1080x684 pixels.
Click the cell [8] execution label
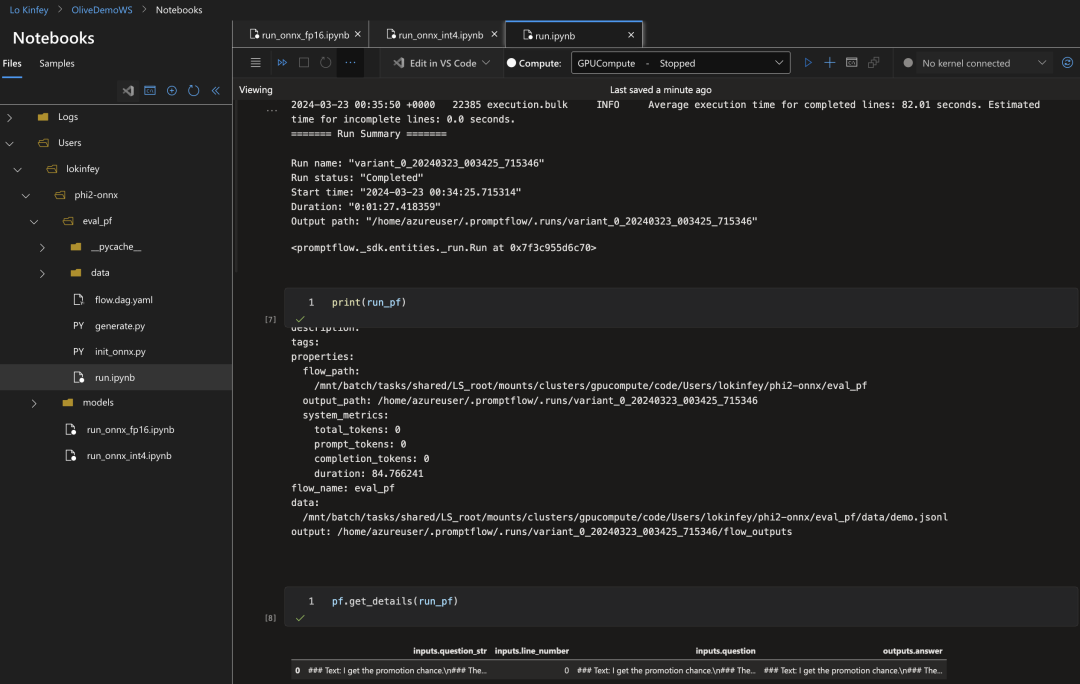click(x=271, y=619)
